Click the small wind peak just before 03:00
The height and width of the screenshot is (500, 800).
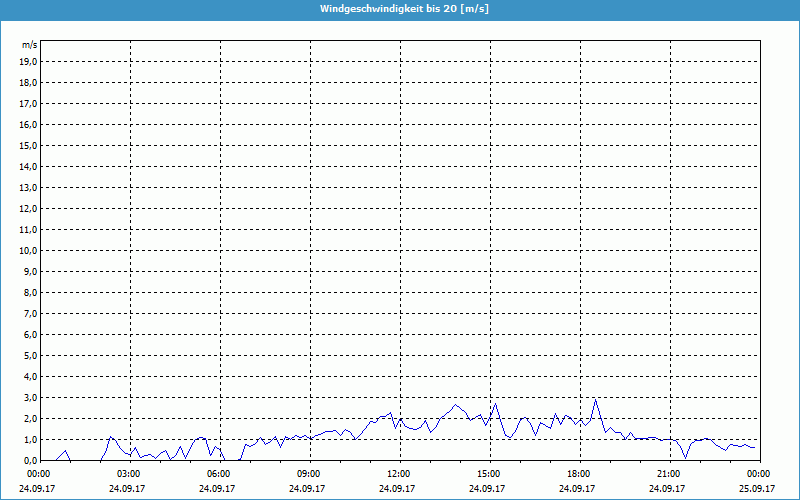pyautogui.click(x=111, y=437)
